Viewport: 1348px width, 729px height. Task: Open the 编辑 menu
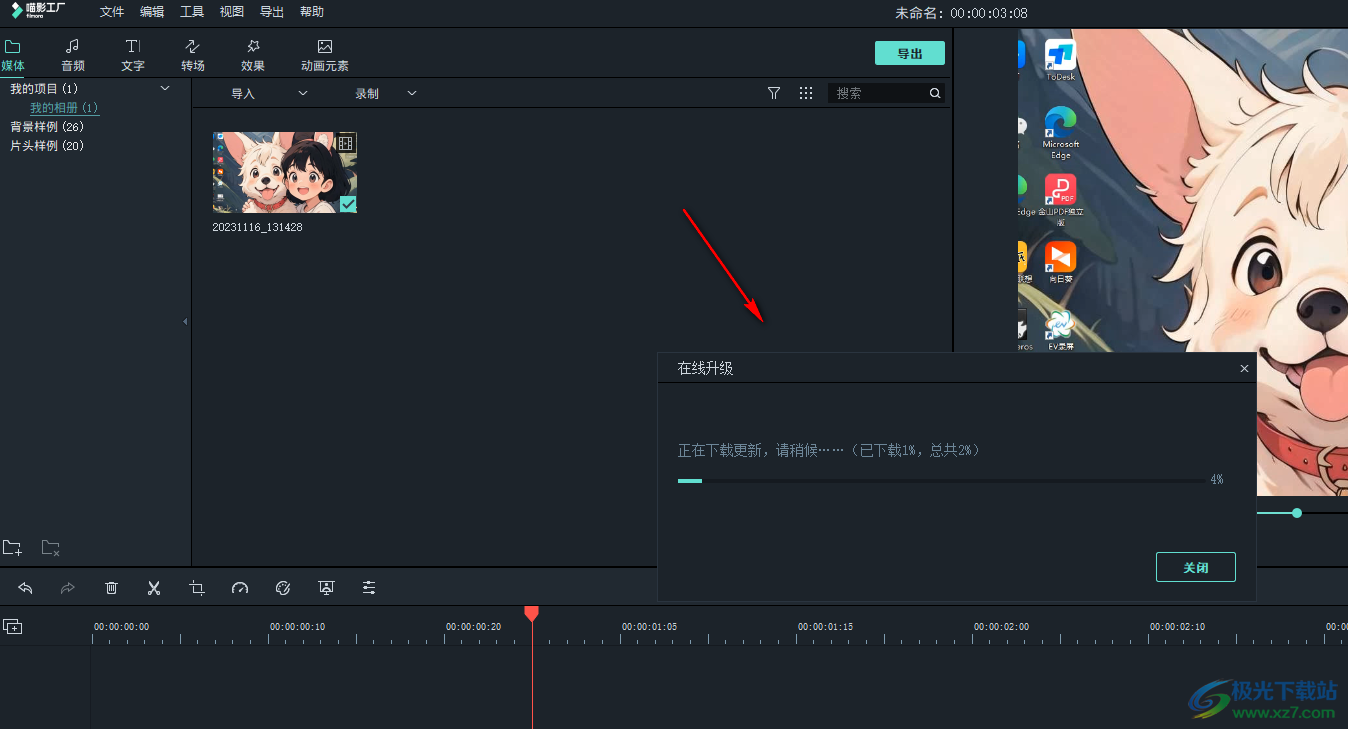[x=152, y=12]
